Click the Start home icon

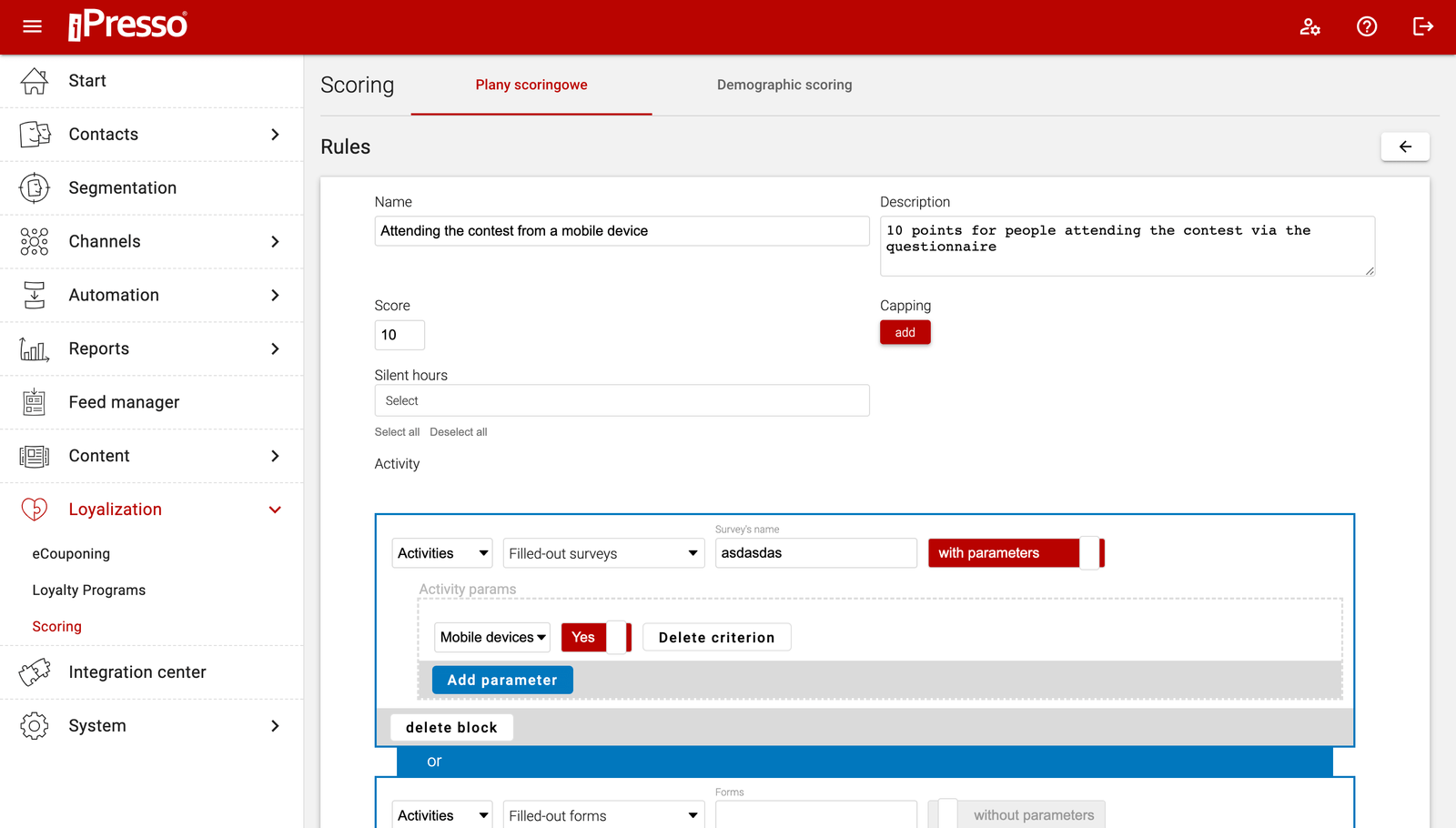tap(35, 81)
